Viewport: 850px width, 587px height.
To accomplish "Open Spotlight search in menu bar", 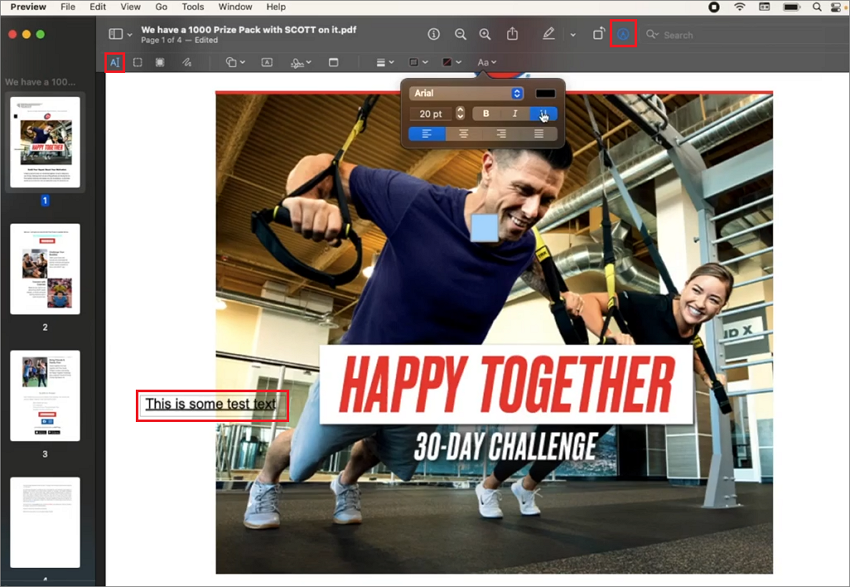I will click(x=817, y=7).
